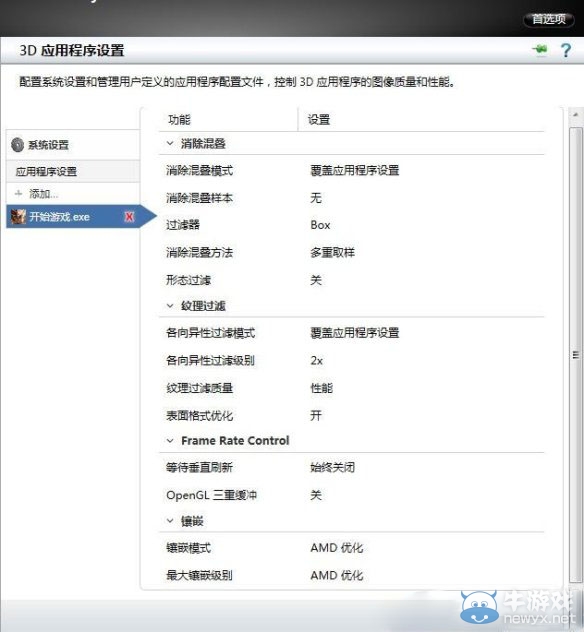584x632 pixels.
Task: Open 消除混叠样本 setting value 无
Action: pos(316,198)
